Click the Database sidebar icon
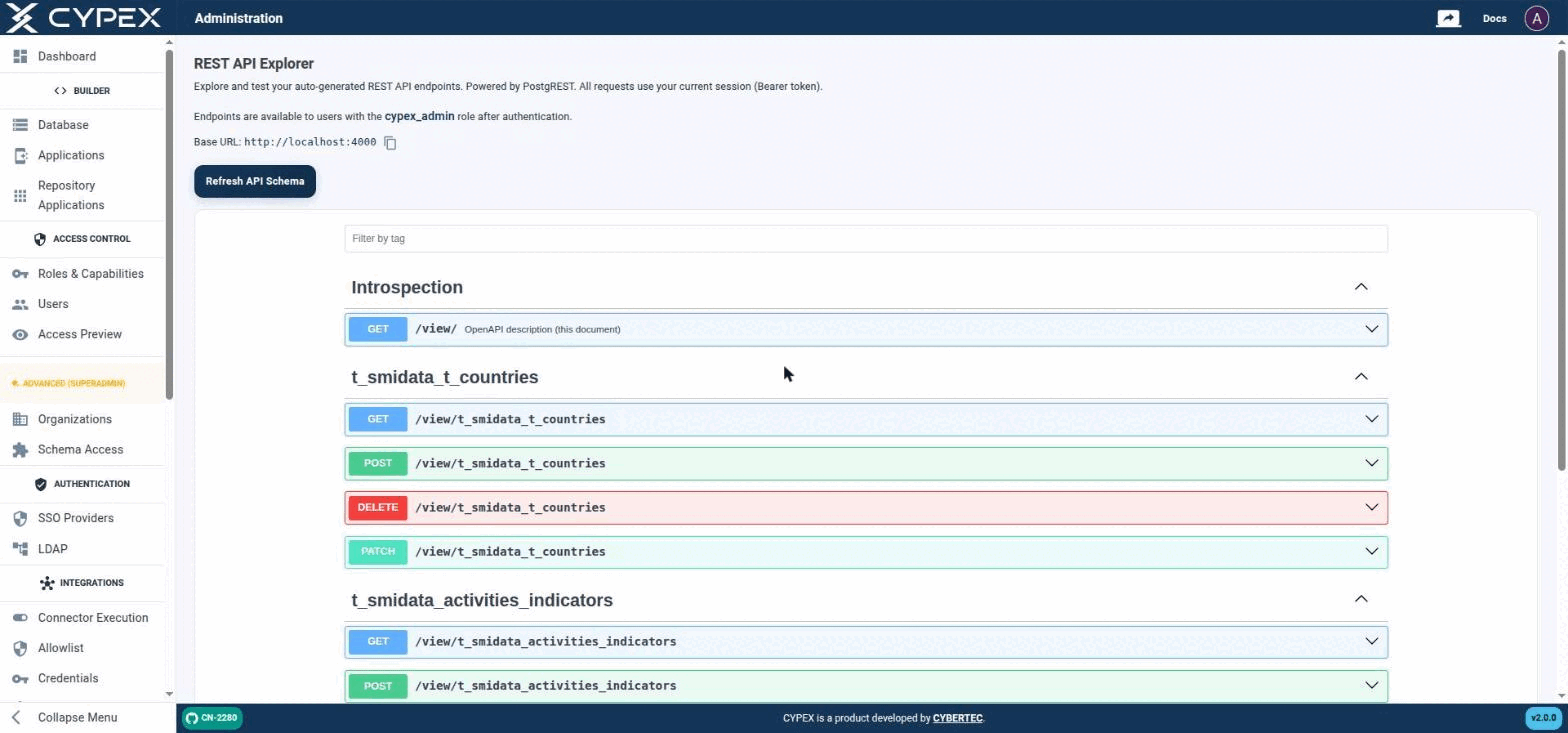The height and width of the screenshot is (733, 1568). click(x=20, y=125)
